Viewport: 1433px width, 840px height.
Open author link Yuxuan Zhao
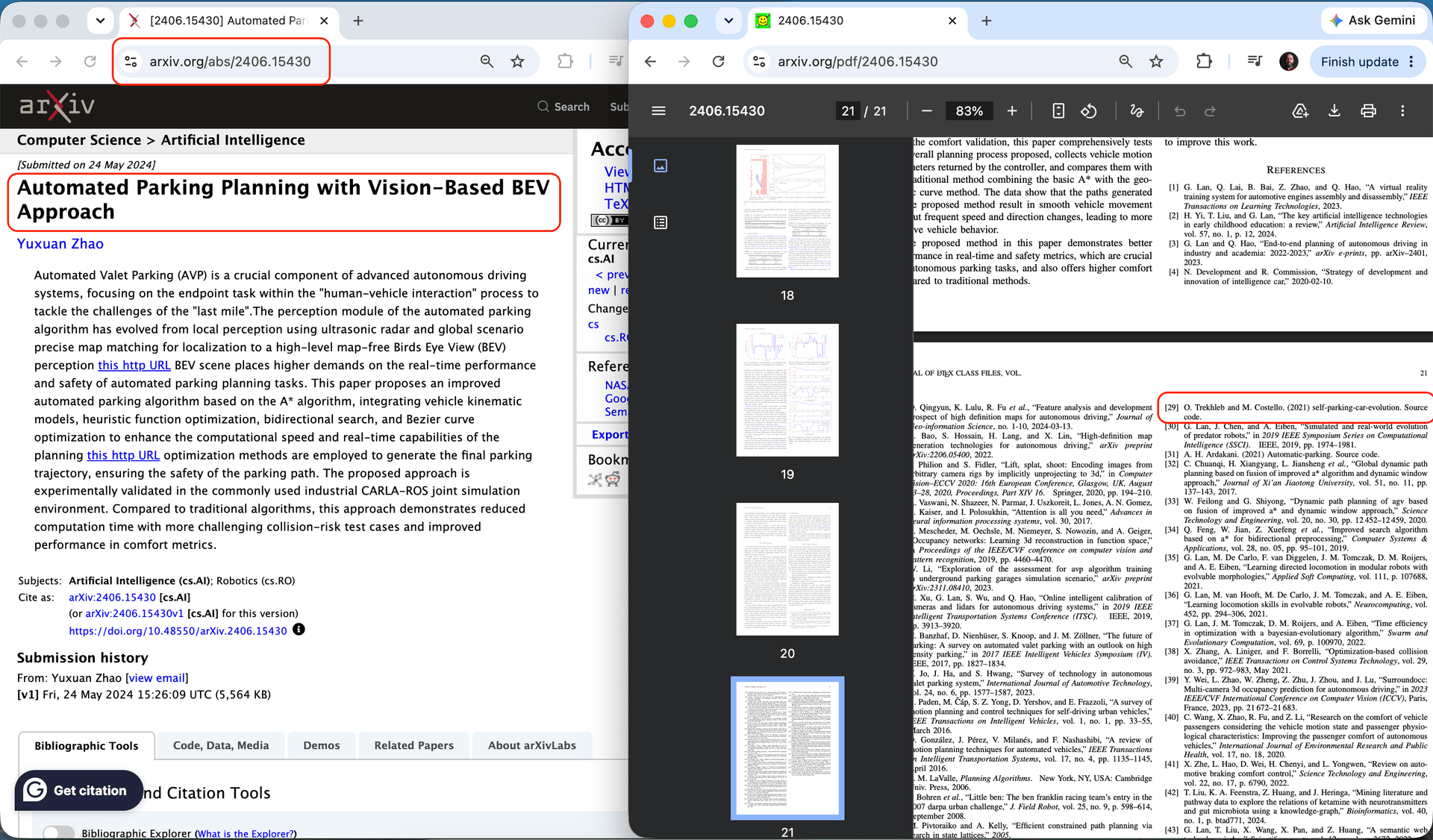click(60, 244)
